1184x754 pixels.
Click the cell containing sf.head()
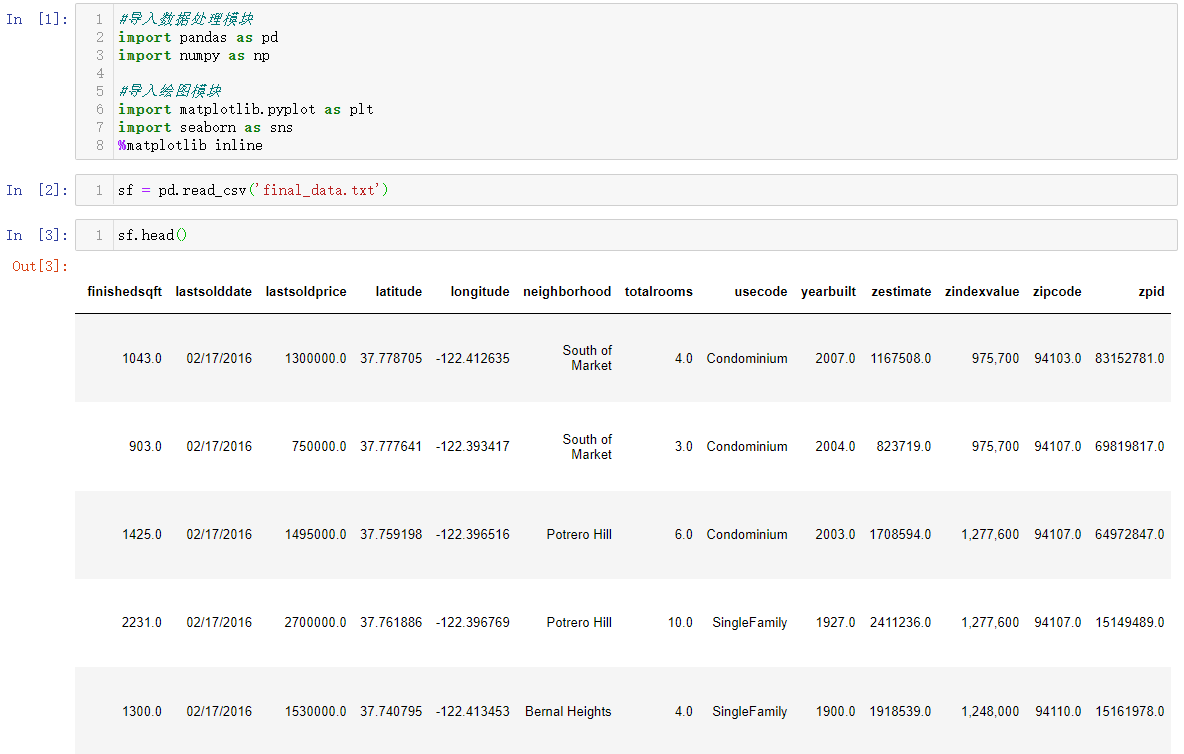[x=626, y=235]
